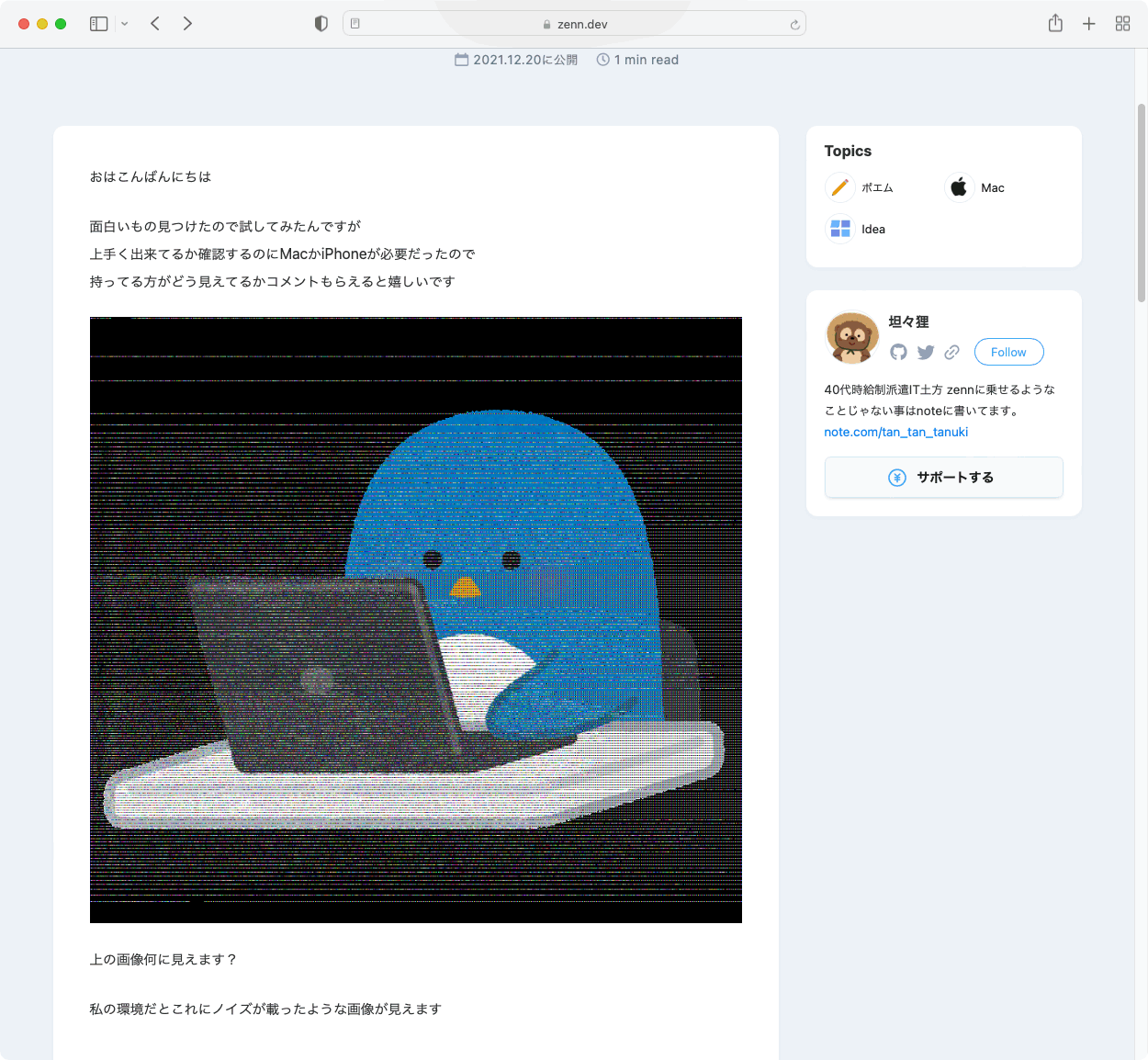Open the author's GitHub profile icon

point(898,352)
